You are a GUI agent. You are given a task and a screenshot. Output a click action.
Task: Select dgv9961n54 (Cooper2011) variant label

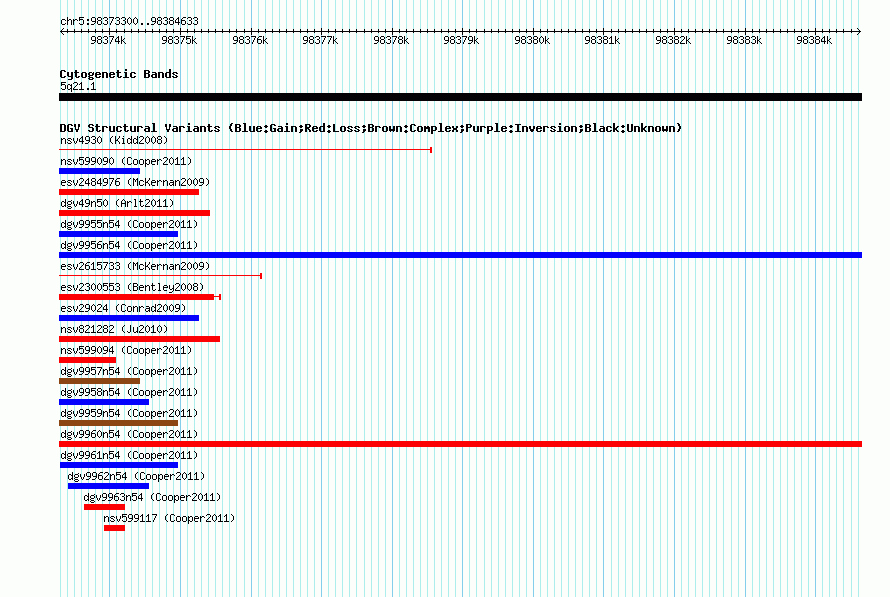point(129,455)
